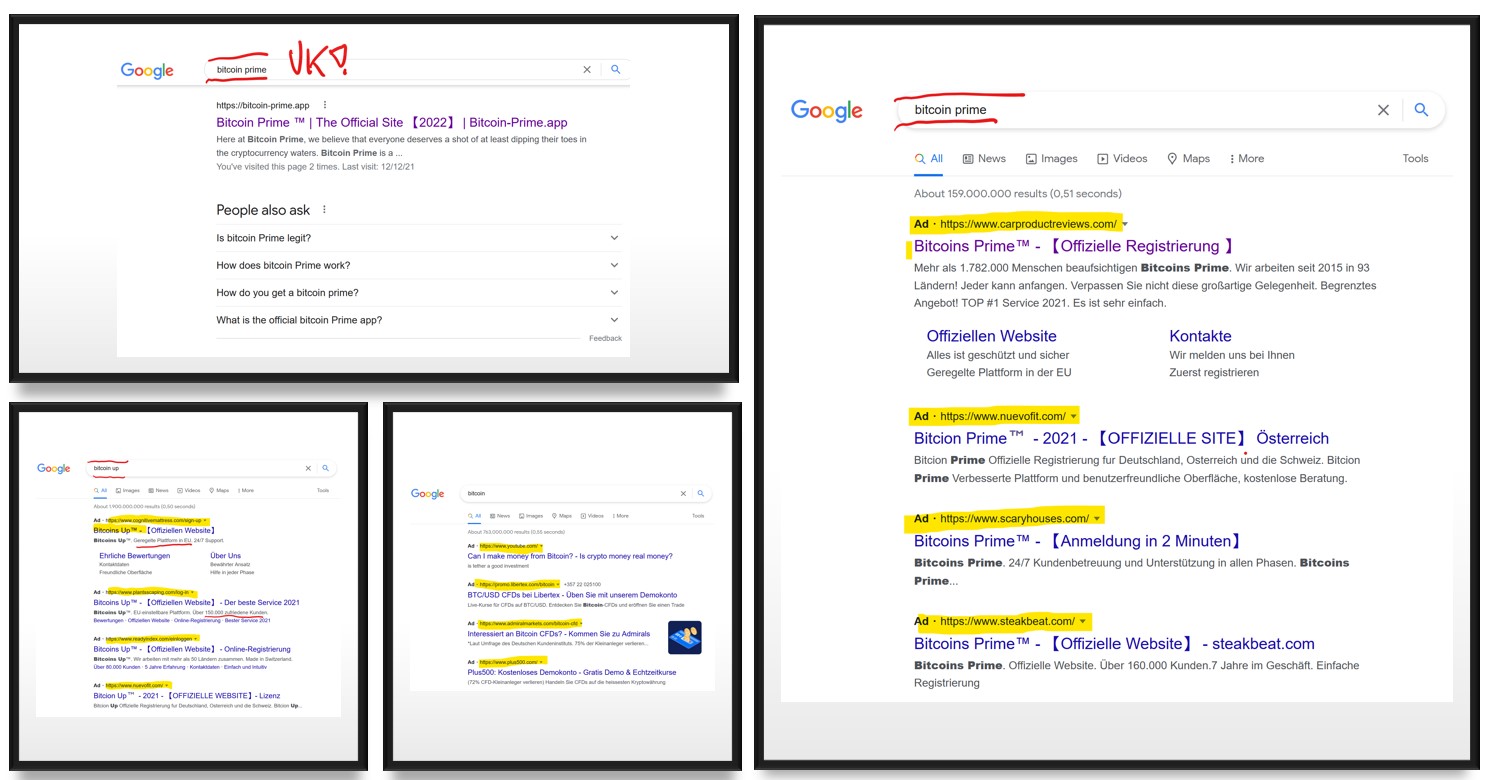Open the Bitcoins Up Der beste Service 2021 ad
This screenshot has height=780, width=1490.
(x=196, y=603)
